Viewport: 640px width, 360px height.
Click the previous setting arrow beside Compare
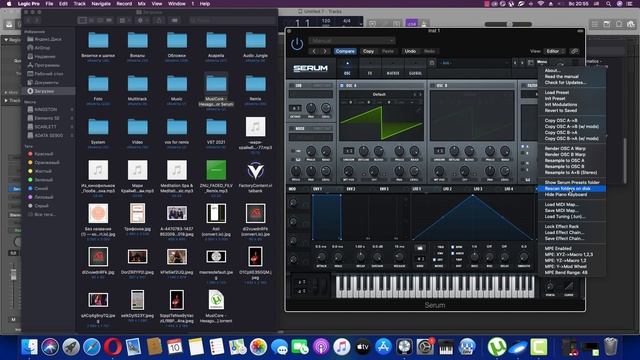(x=314, y=51)
